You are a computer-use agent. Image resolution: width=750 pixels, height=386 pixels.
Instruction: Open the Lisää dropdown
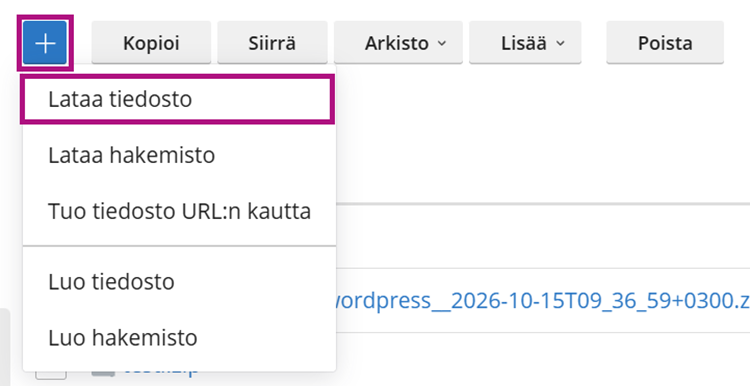(x=525, y=43)
